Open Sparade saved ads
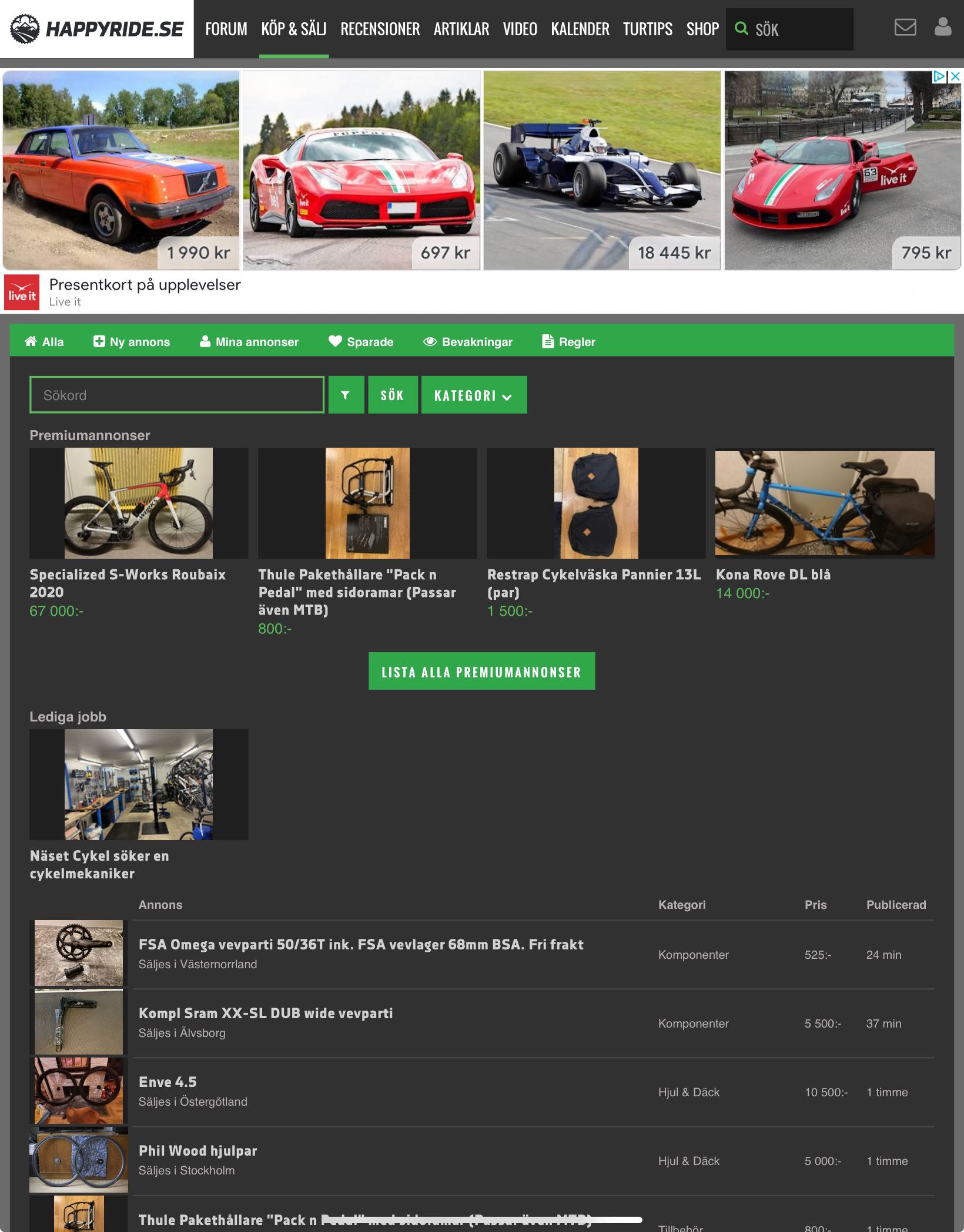 click(x=361, y=342)
